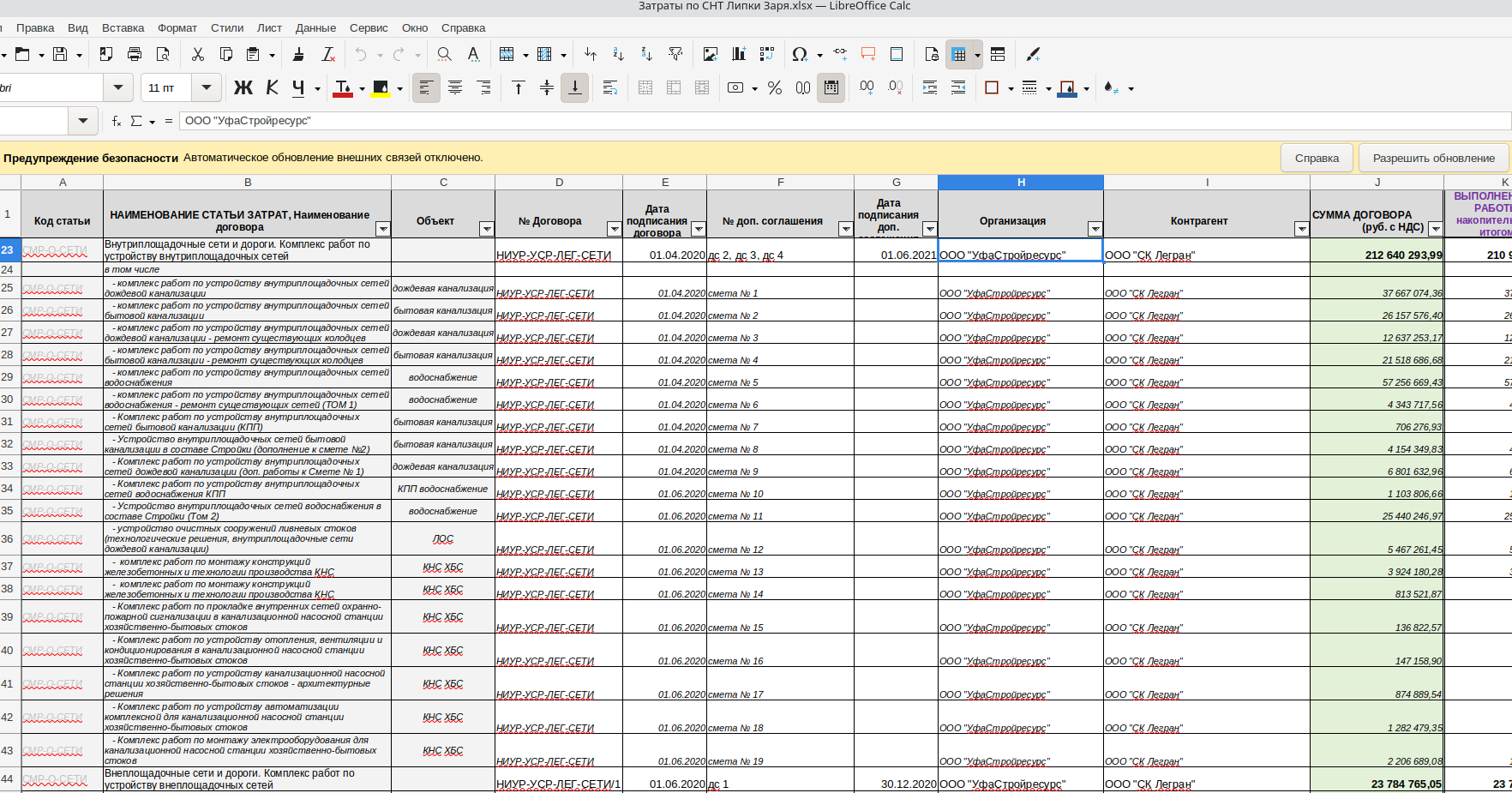Open the Данные menu

[315, 27]
